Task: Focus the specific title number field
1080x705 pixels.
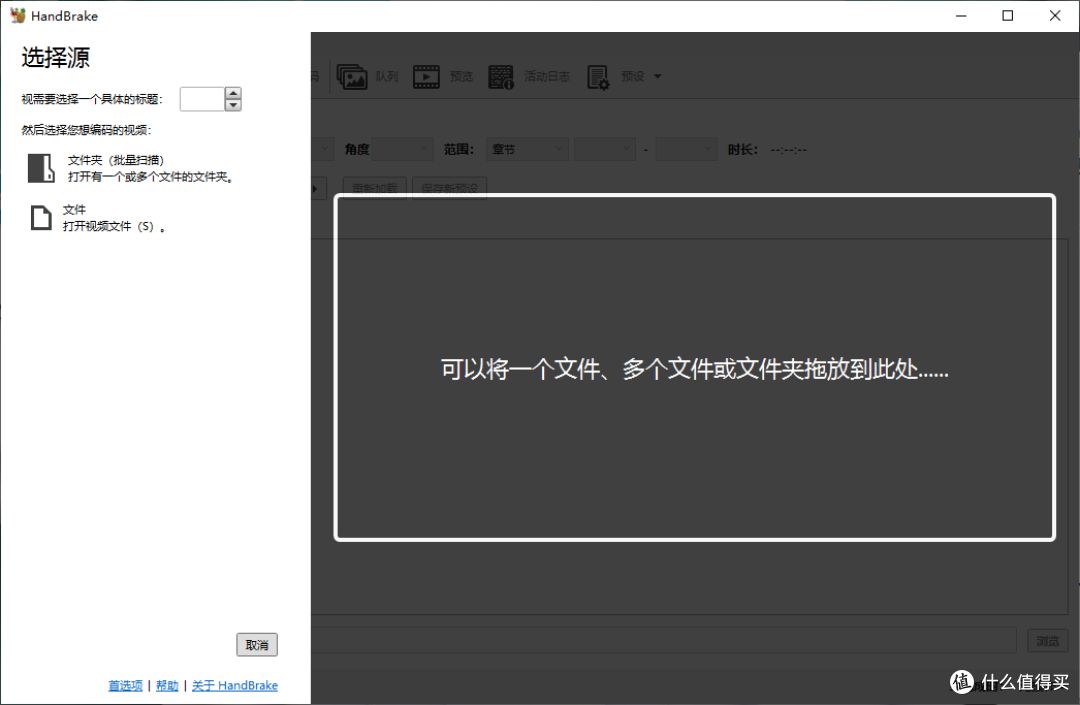Action: pos(202,99)
